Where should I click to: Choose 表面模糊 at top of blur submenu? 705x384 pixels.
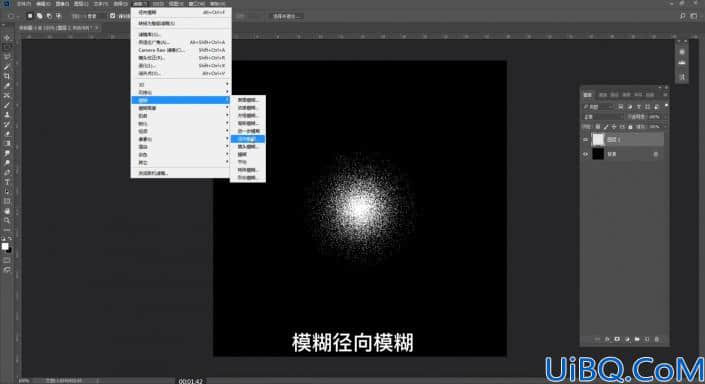[248, 100]
